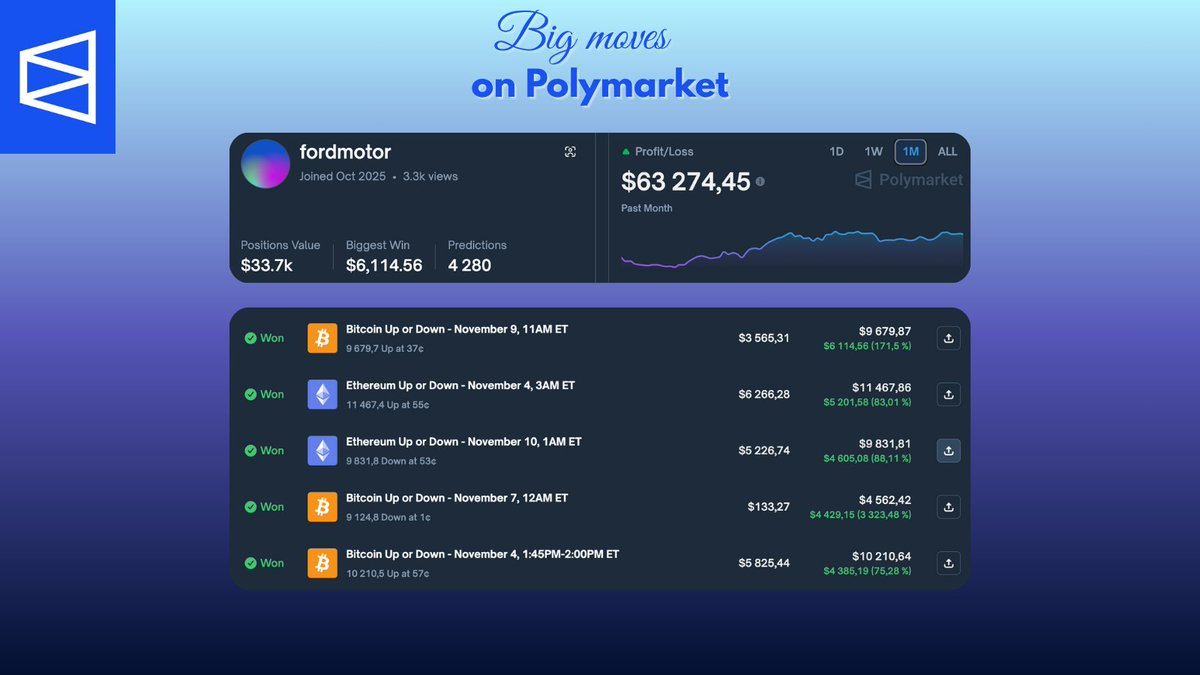Viewport: 1200px width, 675px height.
Task: Click the blue logo in the corner
Action: [57, 77]
